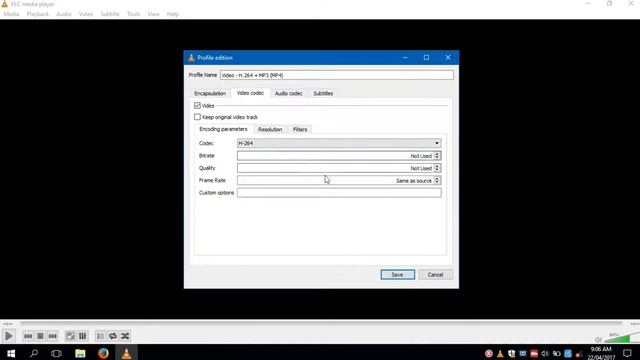Open Task View on the taskbar

pos(56,353)
